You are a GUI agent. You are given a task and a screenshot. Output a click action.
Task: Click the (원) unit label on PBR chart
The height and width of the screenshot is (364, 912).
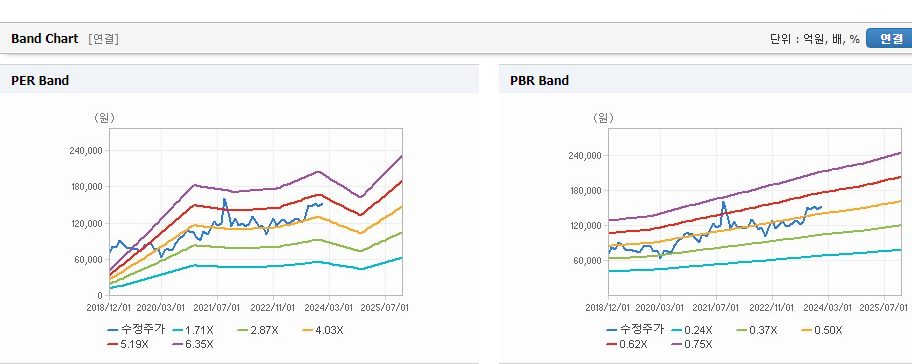(x=603, y=117)
